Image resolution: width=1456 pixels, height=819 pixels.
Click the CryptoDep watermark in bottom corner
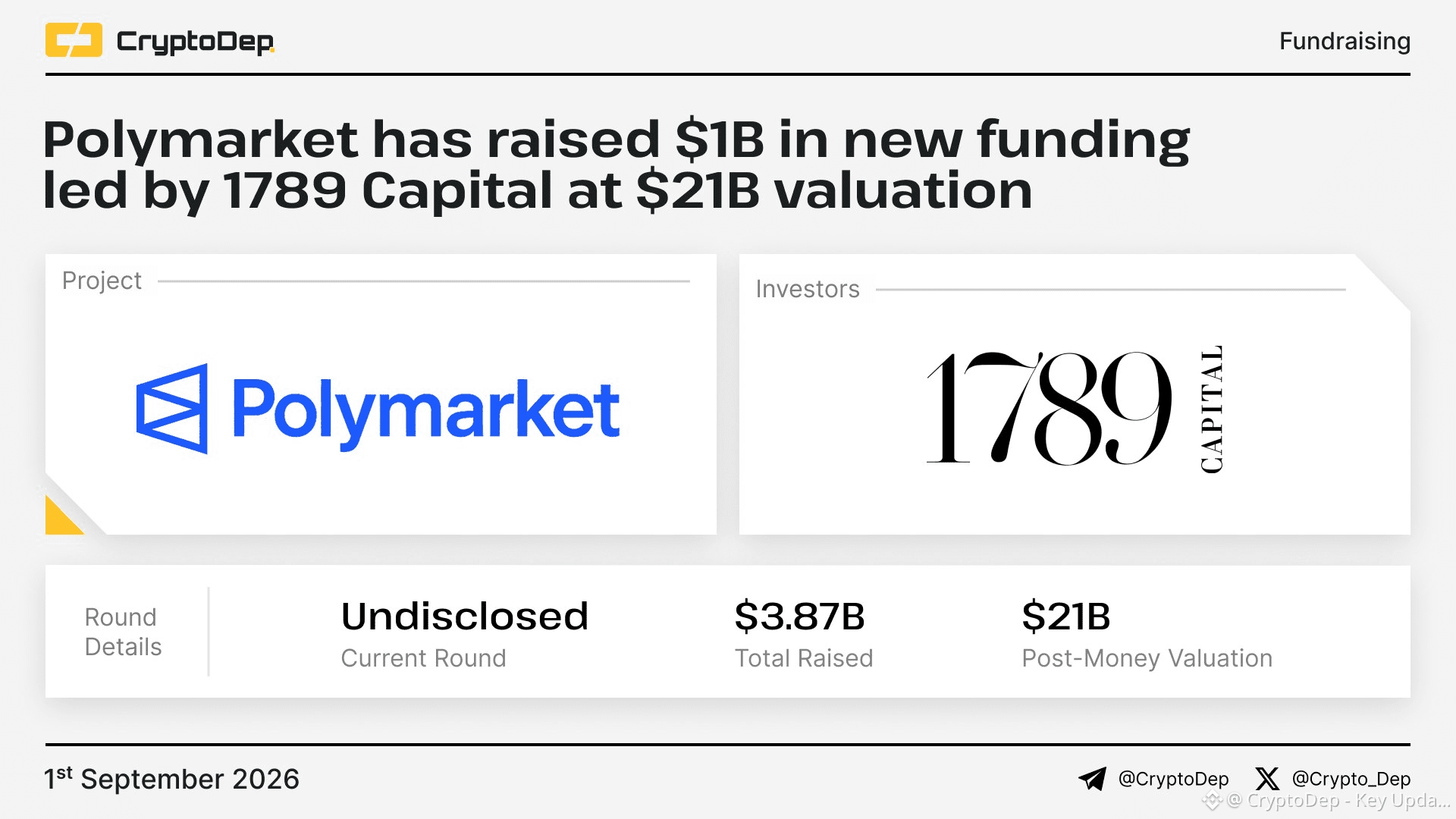pyautogui.click(x=1327, y=801)
